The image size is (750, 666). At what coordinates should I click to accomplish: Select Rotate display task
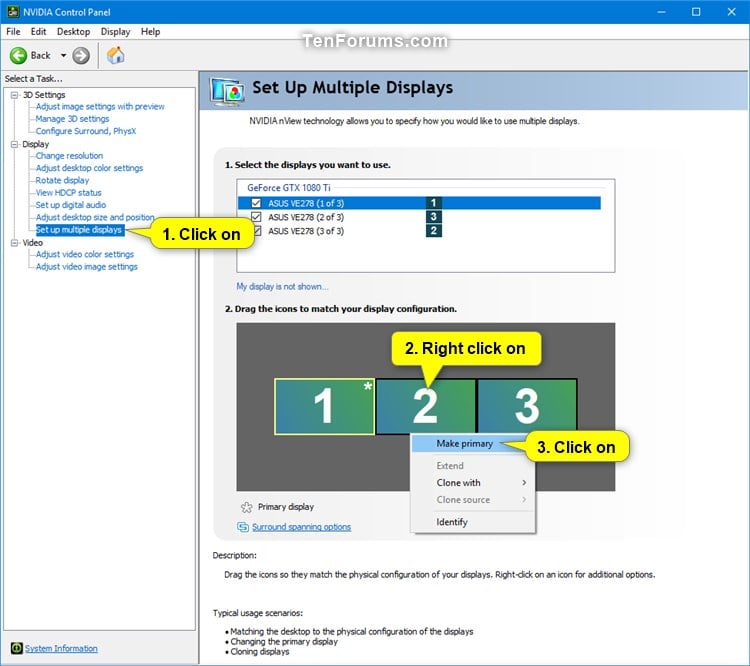point(62,180)
